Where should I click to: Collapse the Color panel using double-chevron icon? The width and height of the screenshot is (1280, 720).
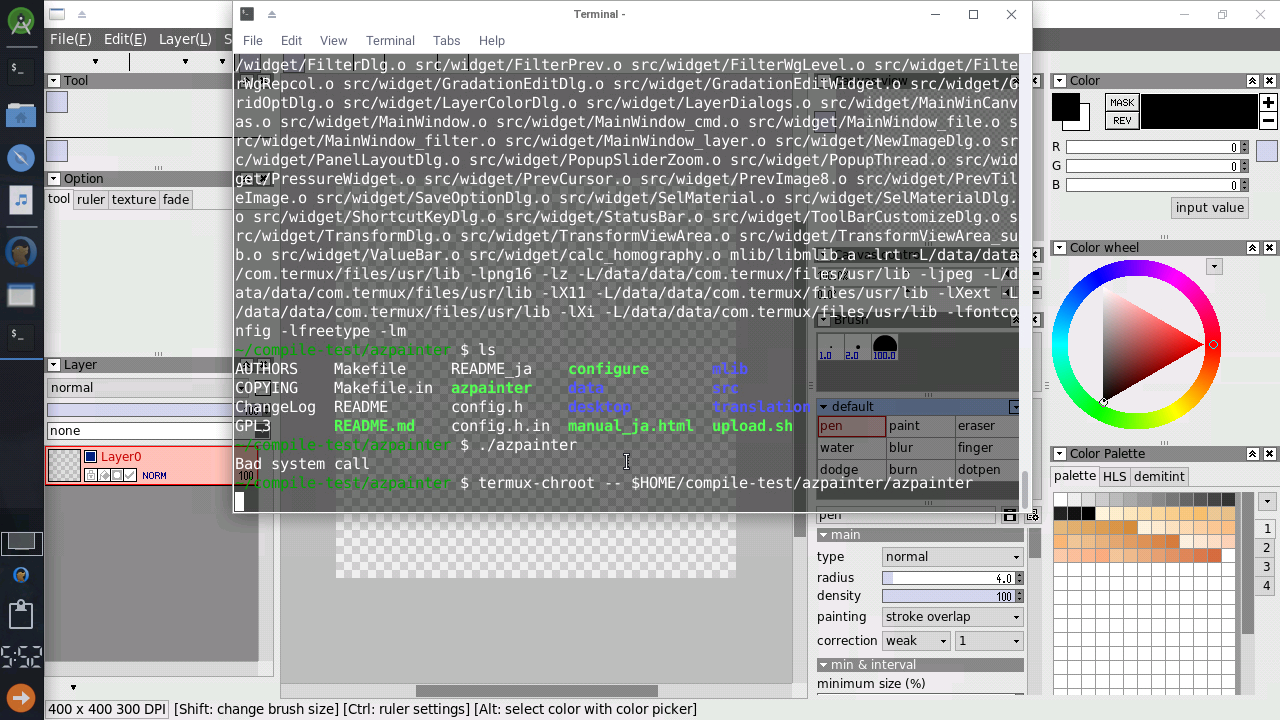pos(1252,81)
